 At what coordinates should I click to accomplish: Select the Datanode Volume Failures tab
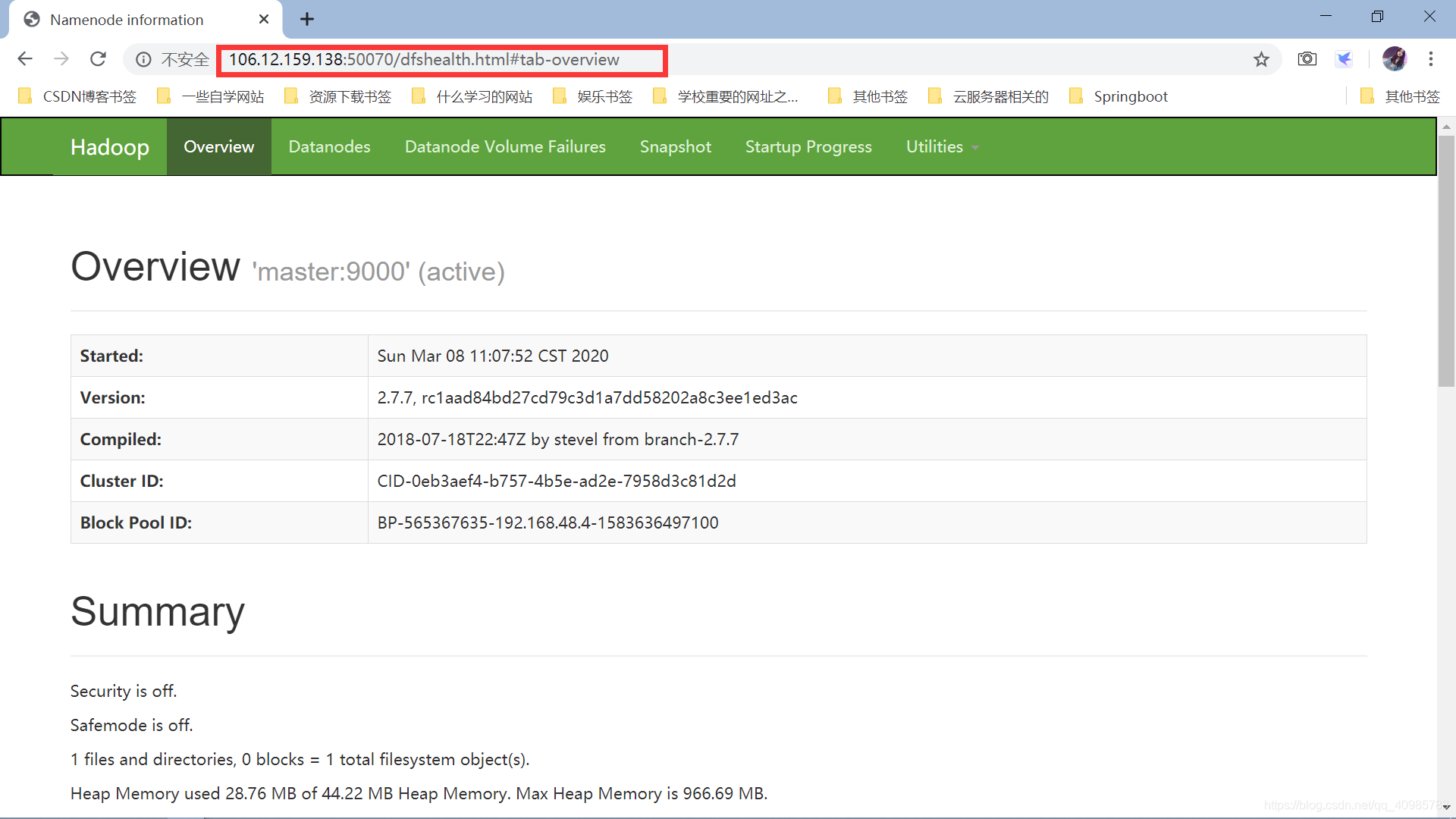pos(505,147)
